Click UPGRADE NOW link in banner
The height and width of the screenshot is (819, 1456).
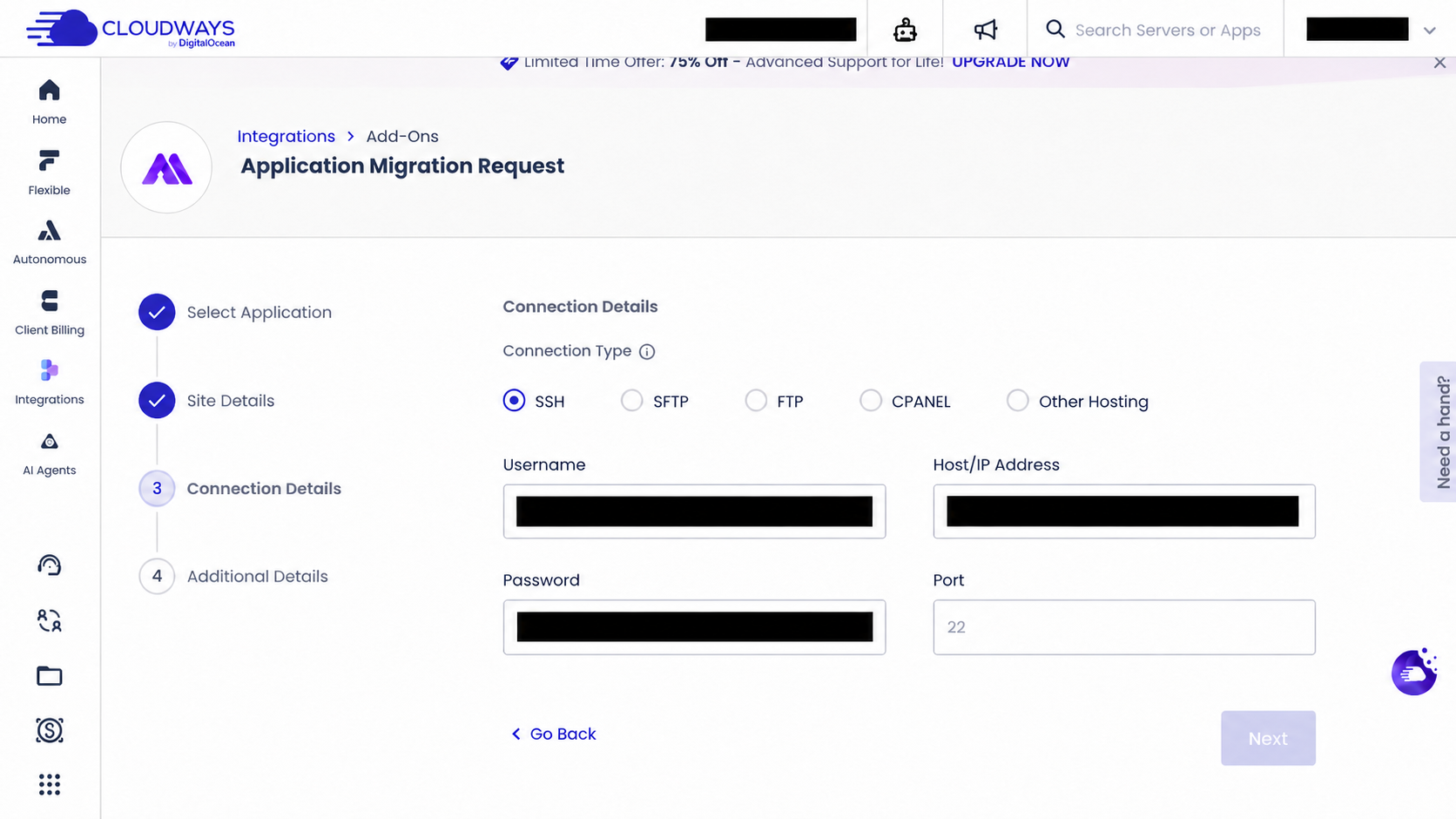coord(1011,62)
